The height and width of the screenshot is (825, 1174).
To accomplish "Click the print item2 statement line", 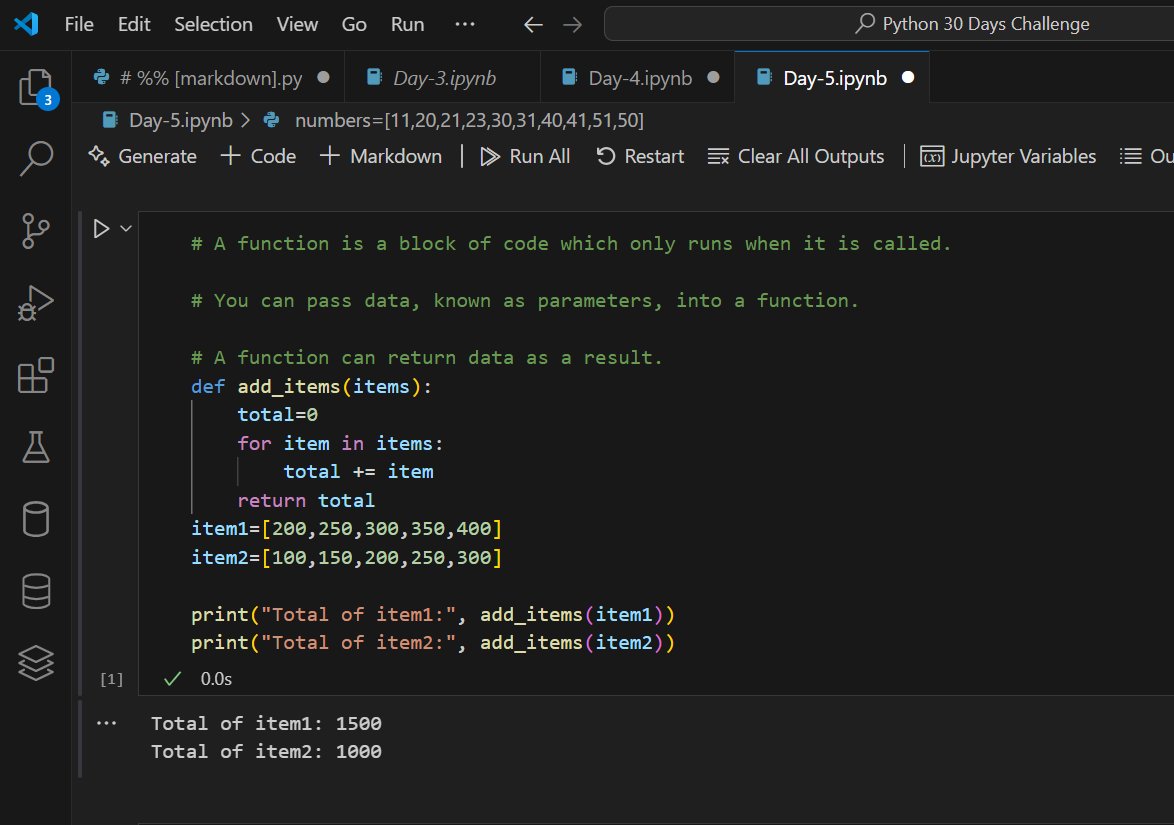I will (x=433, y=643).
